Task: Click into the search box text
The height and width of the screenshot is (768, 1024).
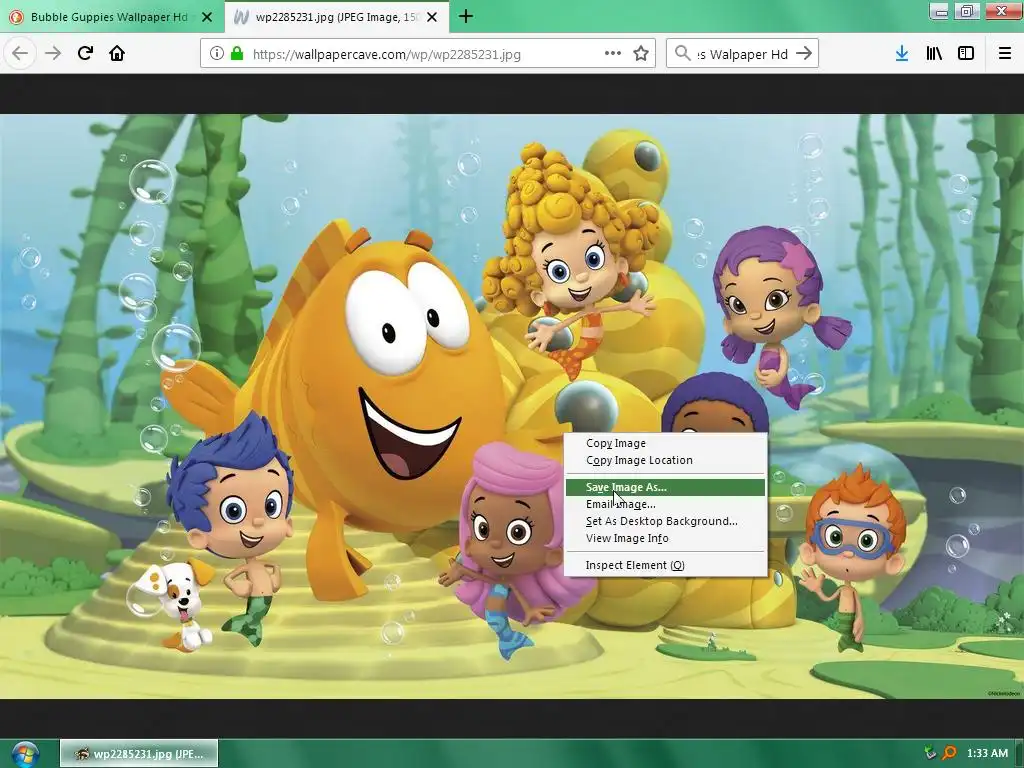Action: click(x=743, y=54)
